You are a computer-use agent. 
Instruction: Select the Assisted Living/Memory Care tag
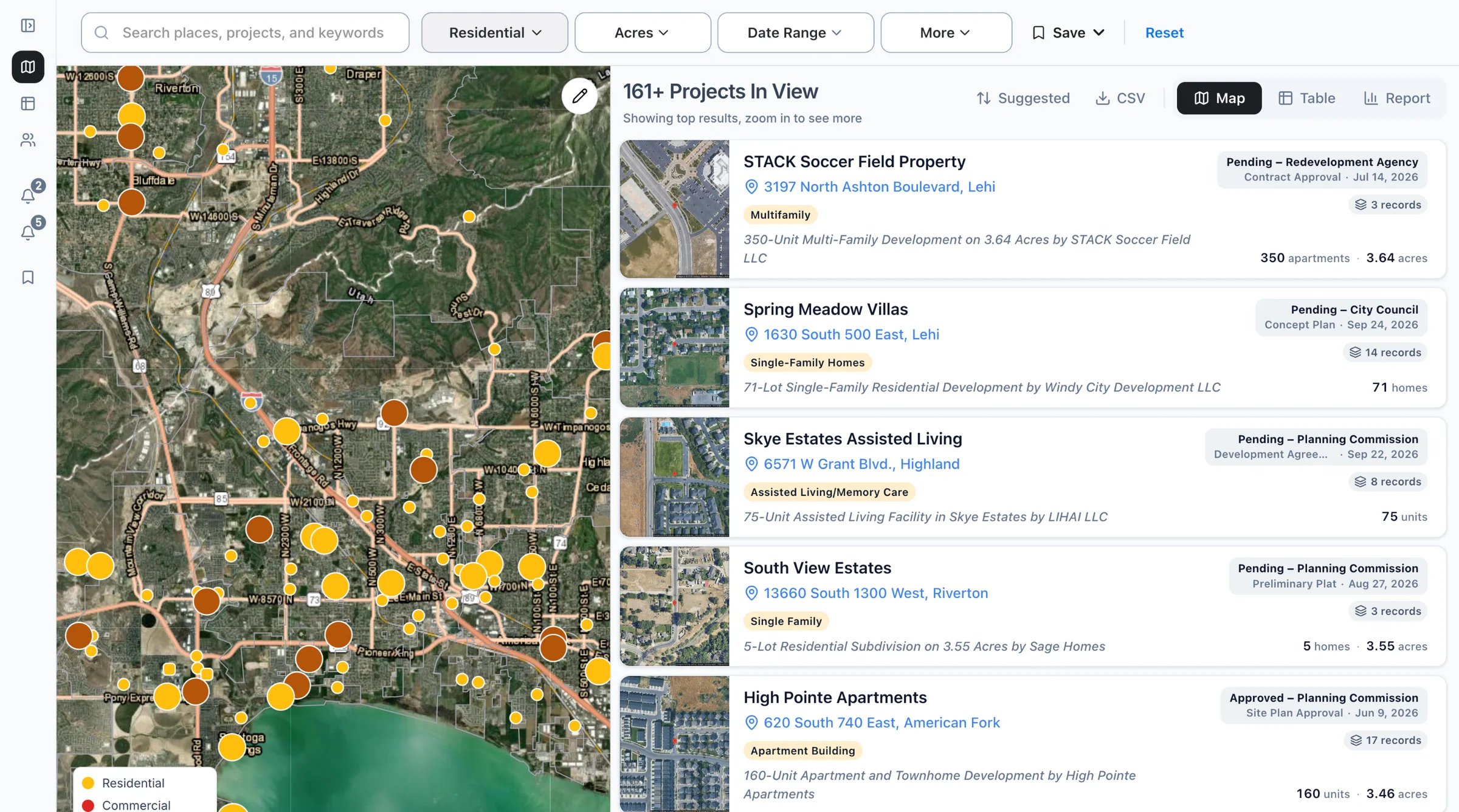829,492
